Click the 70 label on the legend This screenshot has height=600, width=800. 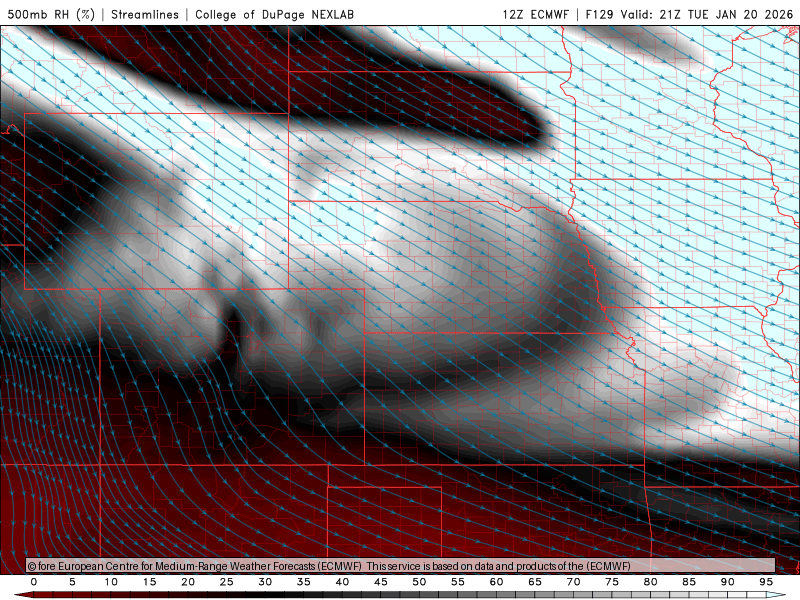click(573, 582)
